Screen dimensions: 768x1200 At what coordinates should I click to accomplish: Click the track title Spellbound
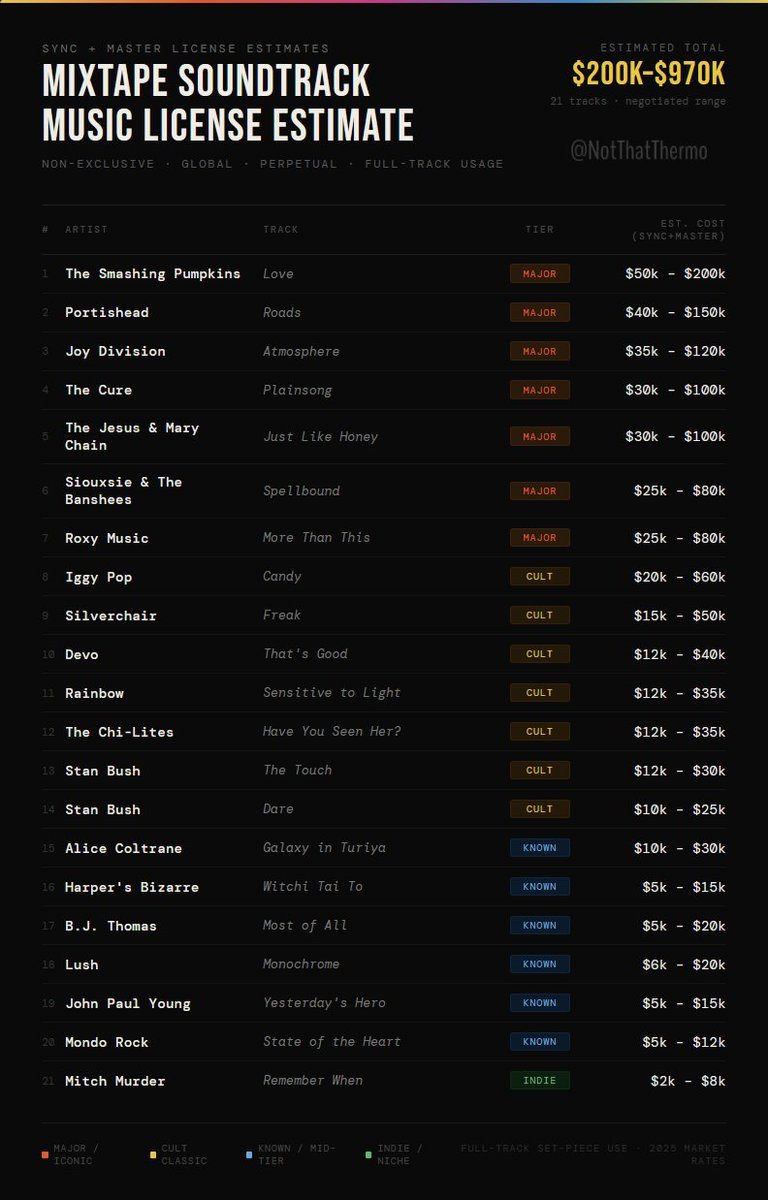[301, 491]
